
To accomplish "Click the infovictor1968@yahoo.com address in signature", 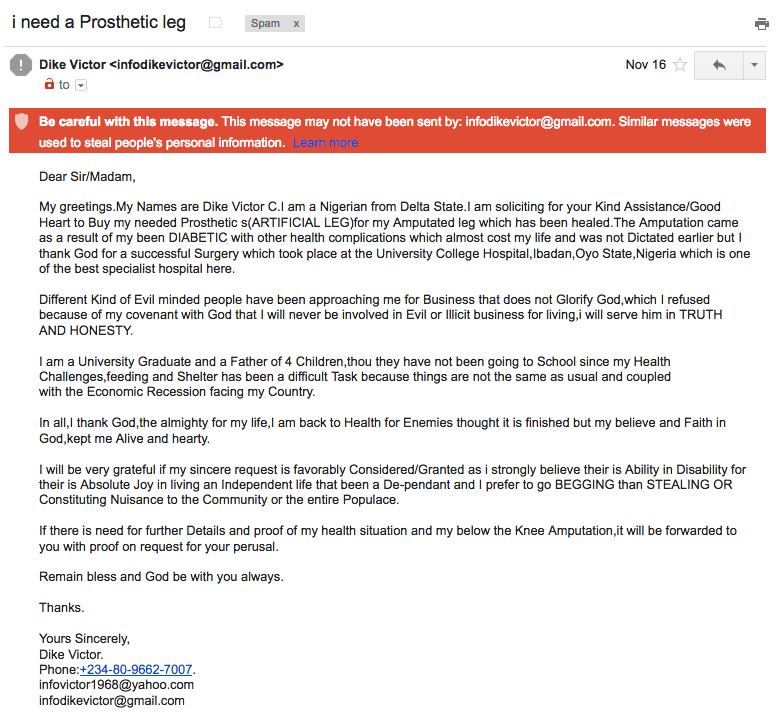I will (x=116, y=685).
